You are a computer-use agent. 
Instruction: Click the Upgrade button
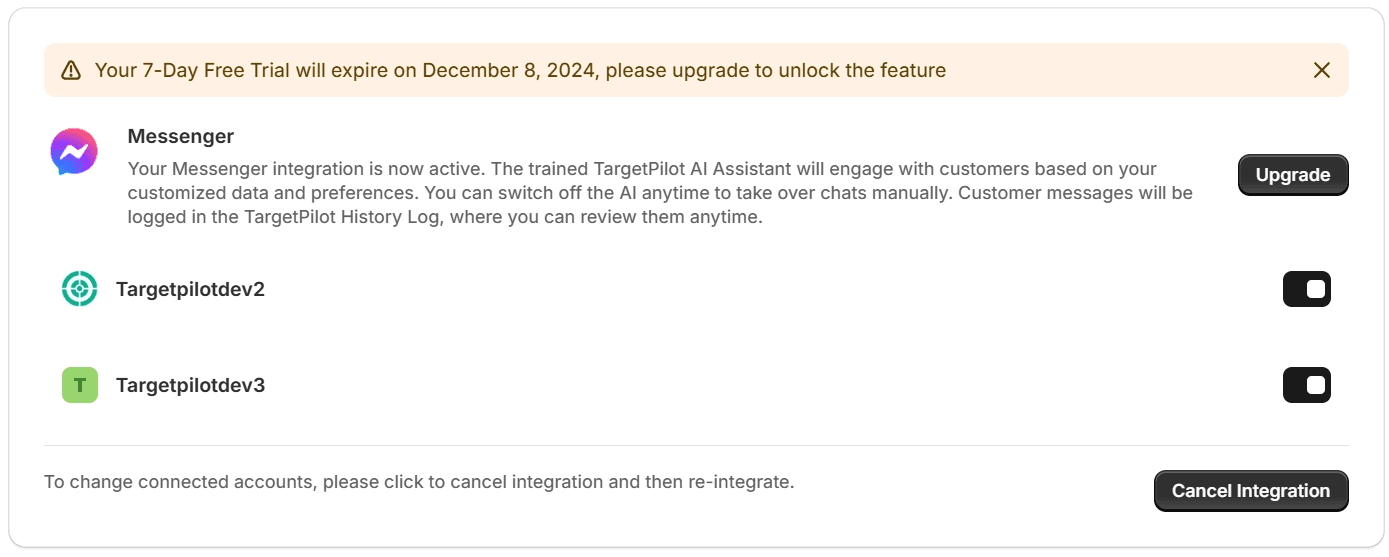point(1293,175)
